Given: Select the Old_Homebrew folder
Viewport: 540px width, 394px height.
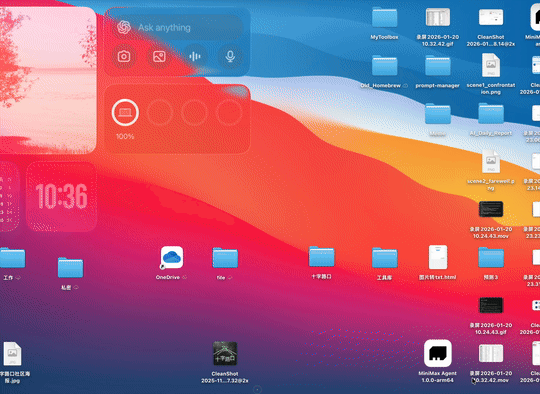Looking at the screenshot, I should click(384, 65).
